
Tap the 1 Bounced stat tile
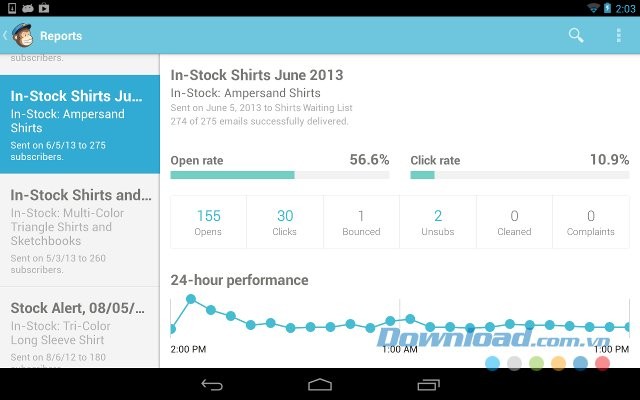click(x=361, y=222)
